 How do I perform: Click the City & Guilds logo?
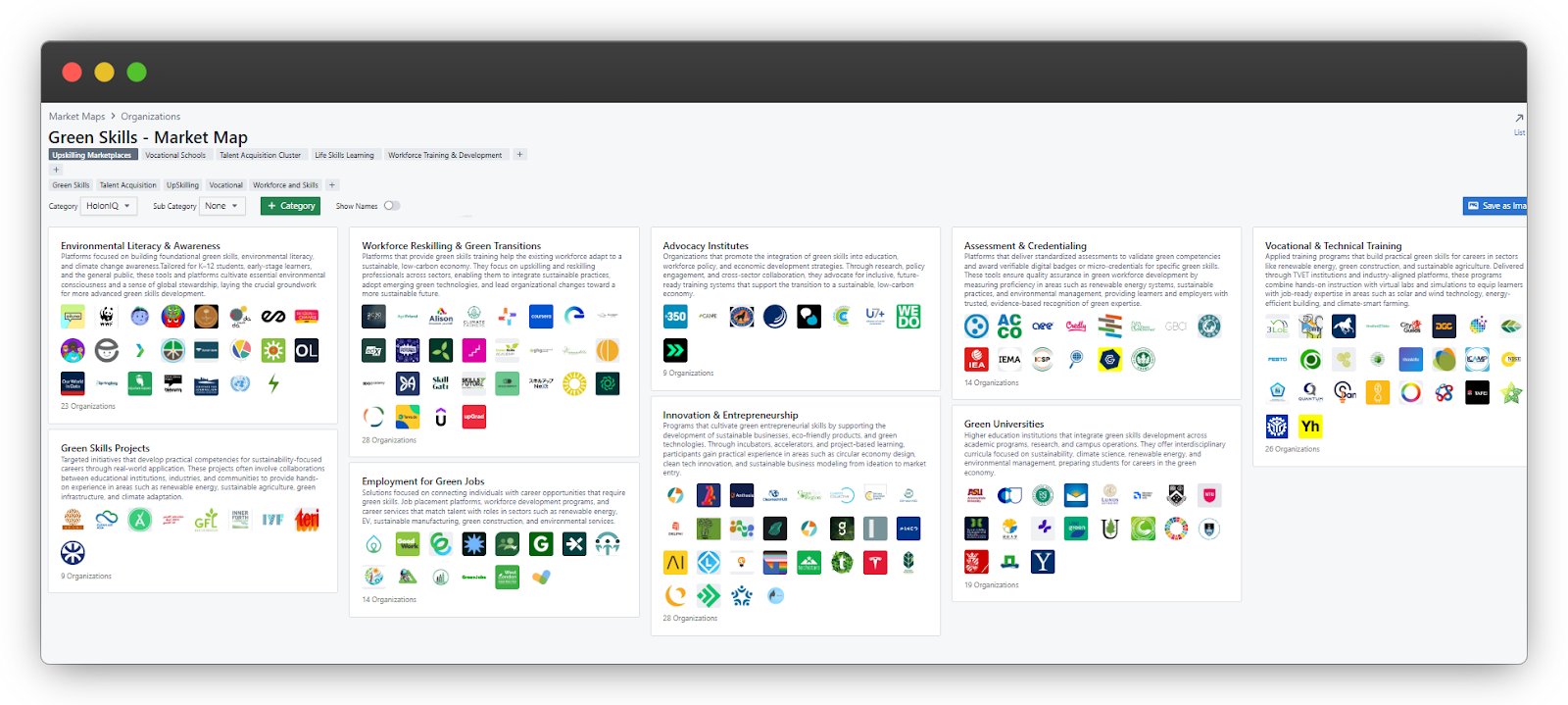1410,326
